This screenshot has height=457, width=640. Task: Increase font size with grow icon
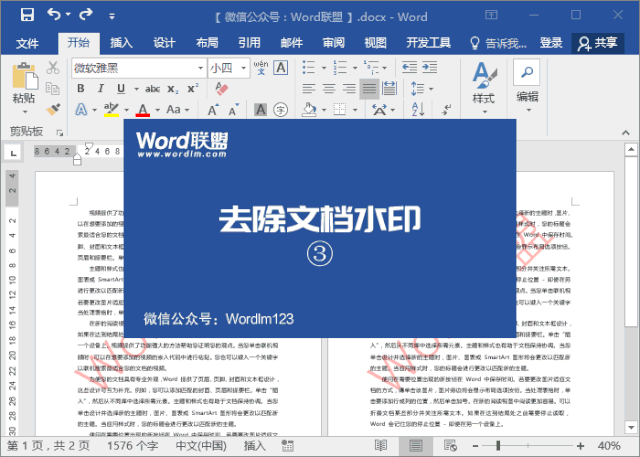pos(213,110)
